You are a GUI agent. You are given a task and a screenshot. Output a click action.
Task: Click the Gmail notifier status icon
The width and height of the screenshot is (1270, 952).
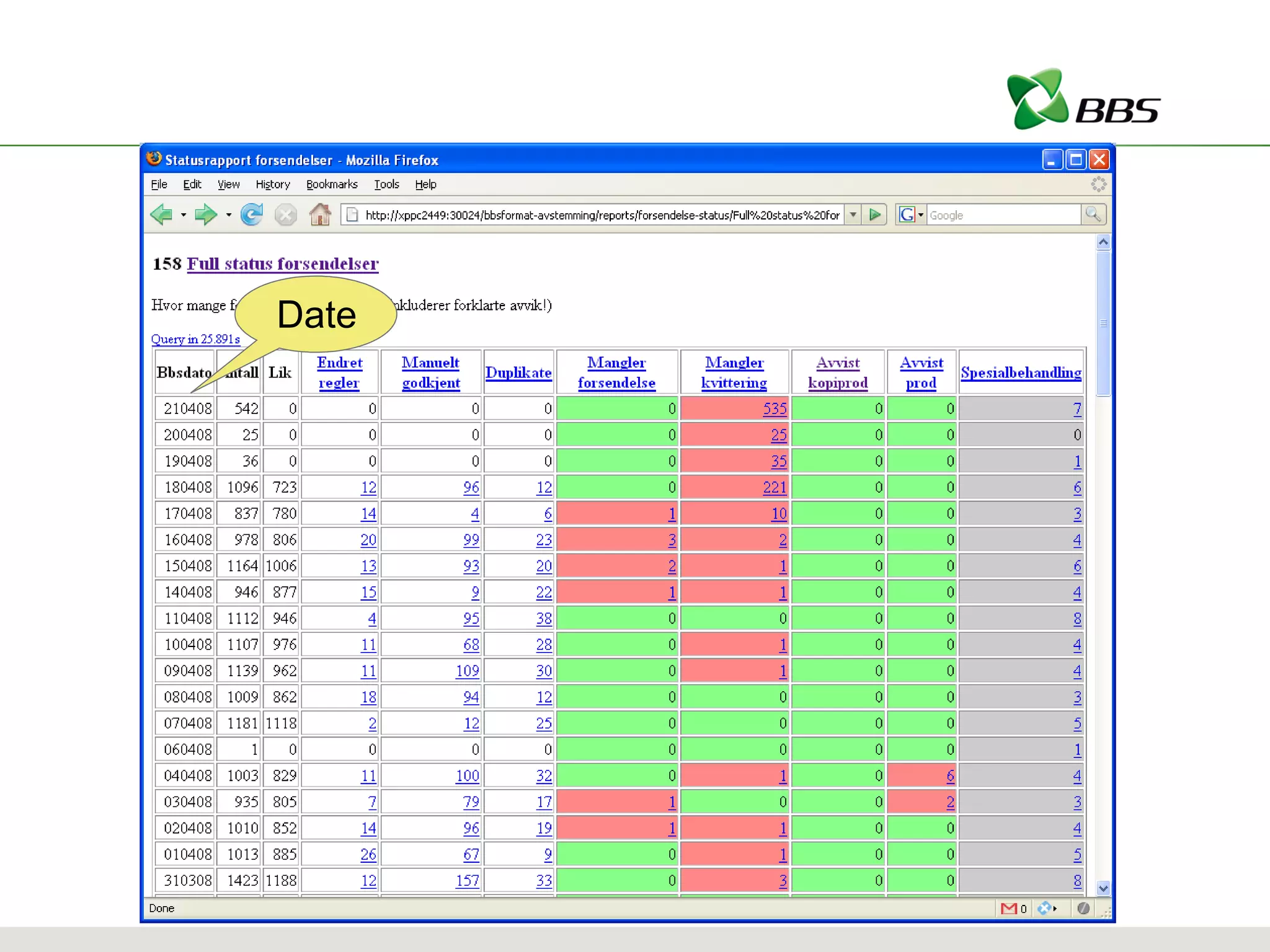(x=1009, y=909)
